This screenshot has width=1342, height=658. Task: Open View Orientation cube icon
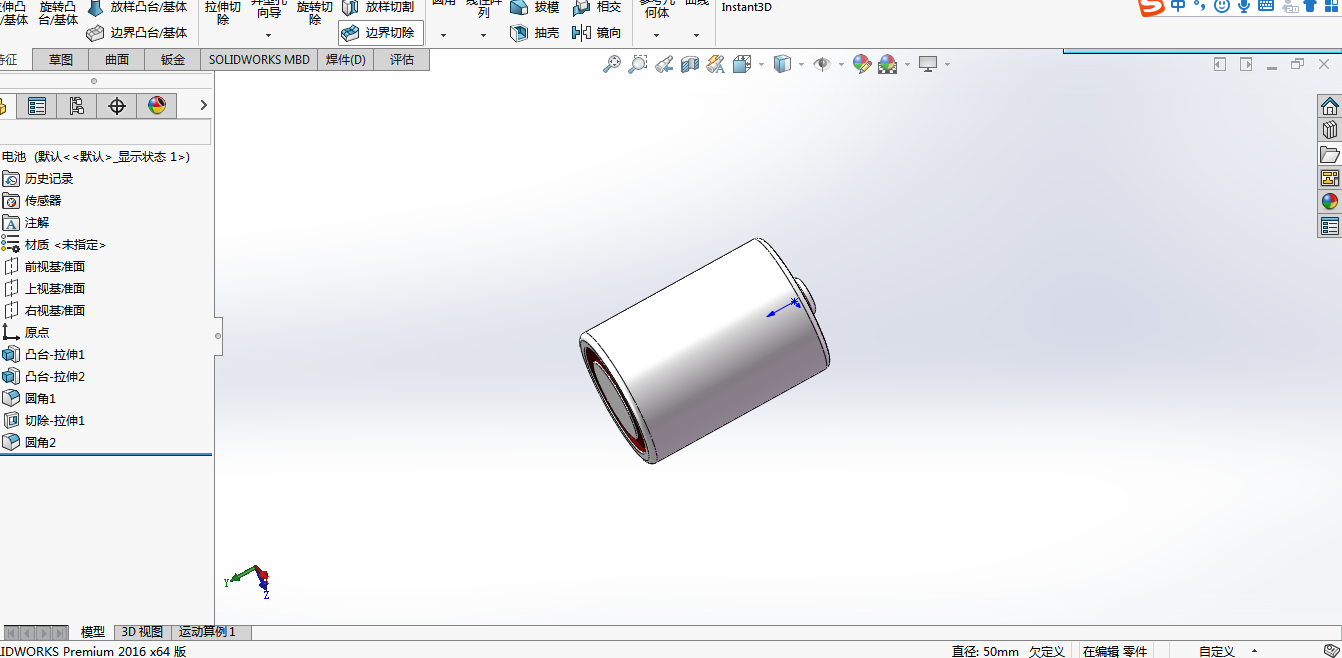(742, 64)
